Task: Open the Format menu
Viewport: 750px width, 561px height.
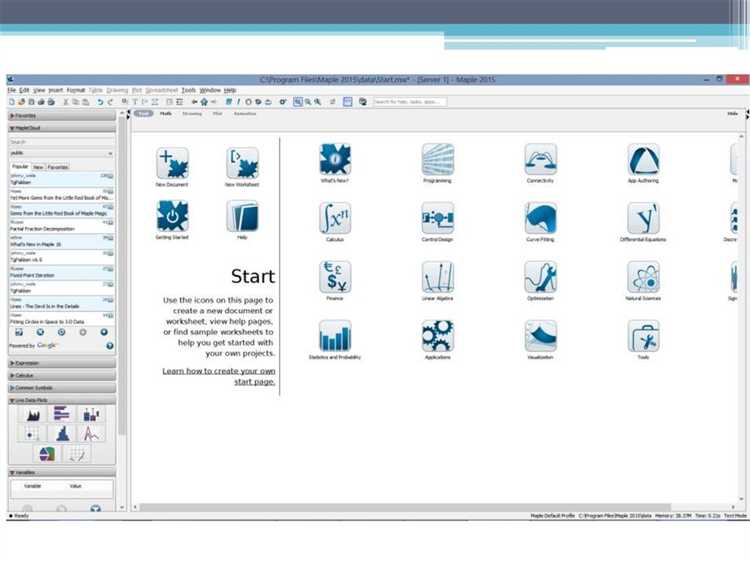Action: coord(76,90)
